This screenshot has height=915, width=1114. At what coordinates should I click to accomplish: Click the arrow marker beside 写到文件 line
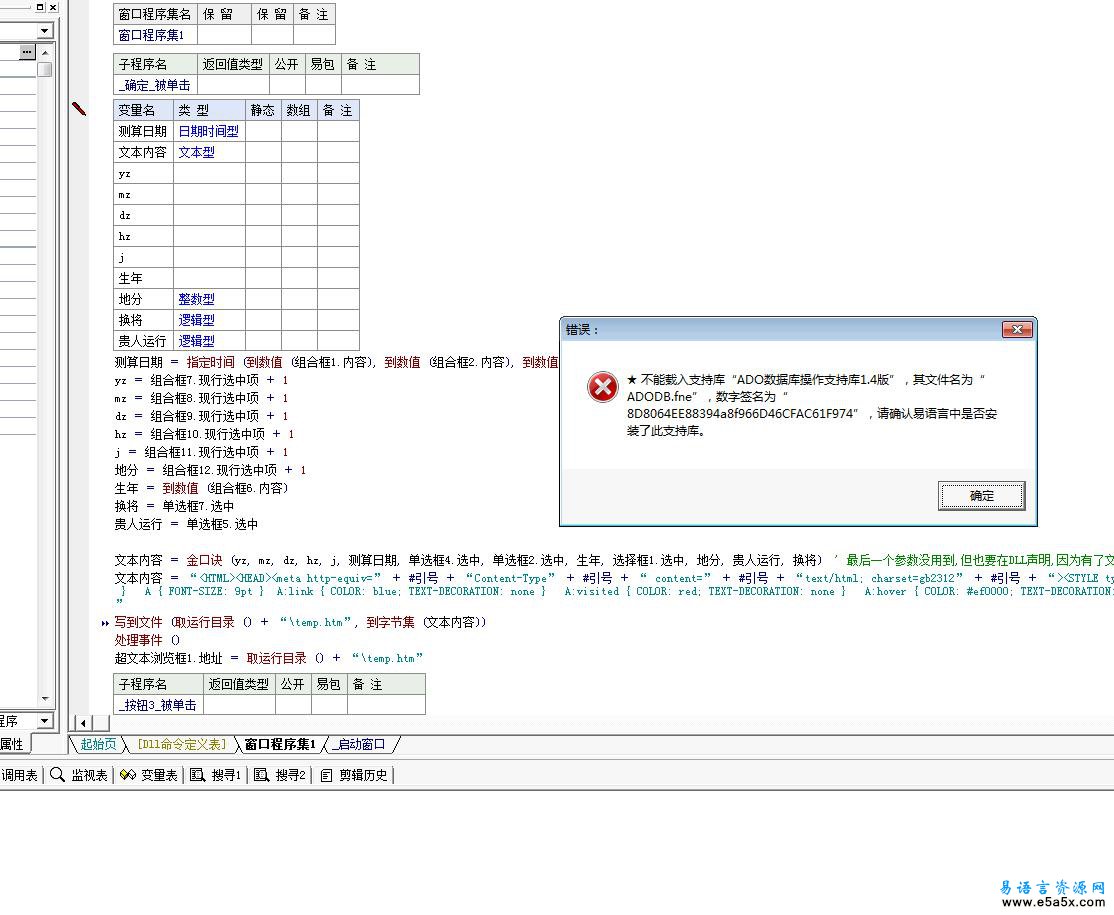pyautogui.click(x=105, y=623)
